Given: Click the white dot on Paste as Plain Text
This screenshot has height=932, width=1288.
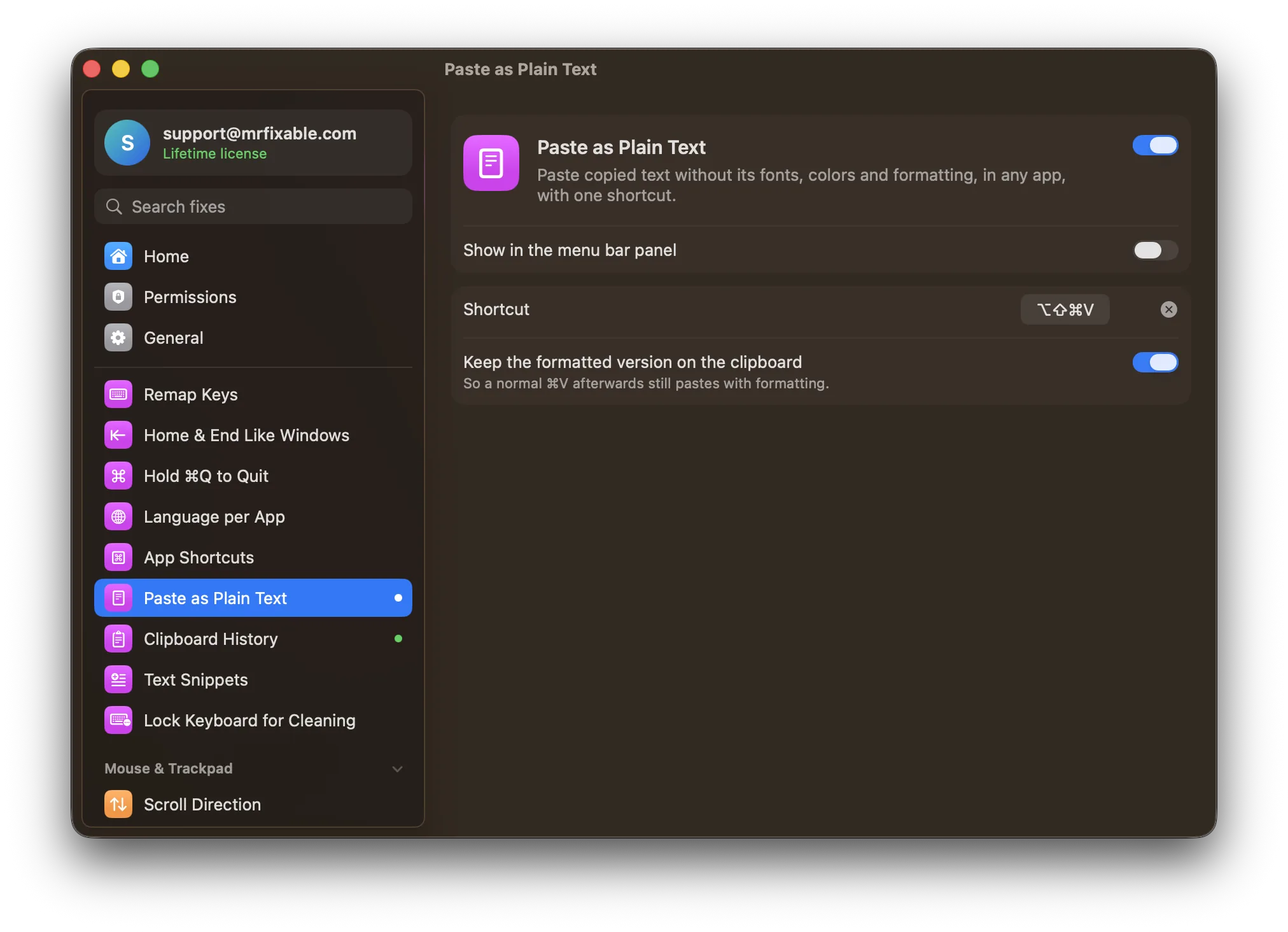Looking at the screenshot, I should point(398,598).
